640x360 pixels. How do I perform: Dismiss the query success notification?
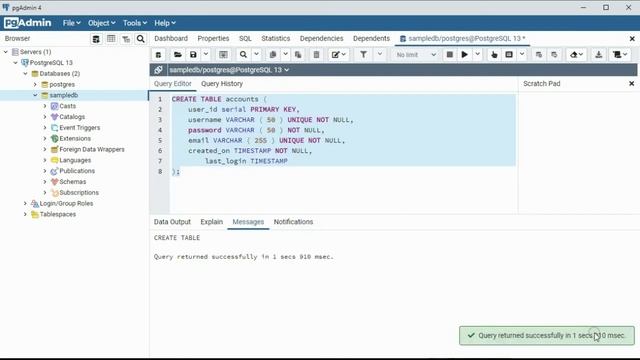[547, 336]
